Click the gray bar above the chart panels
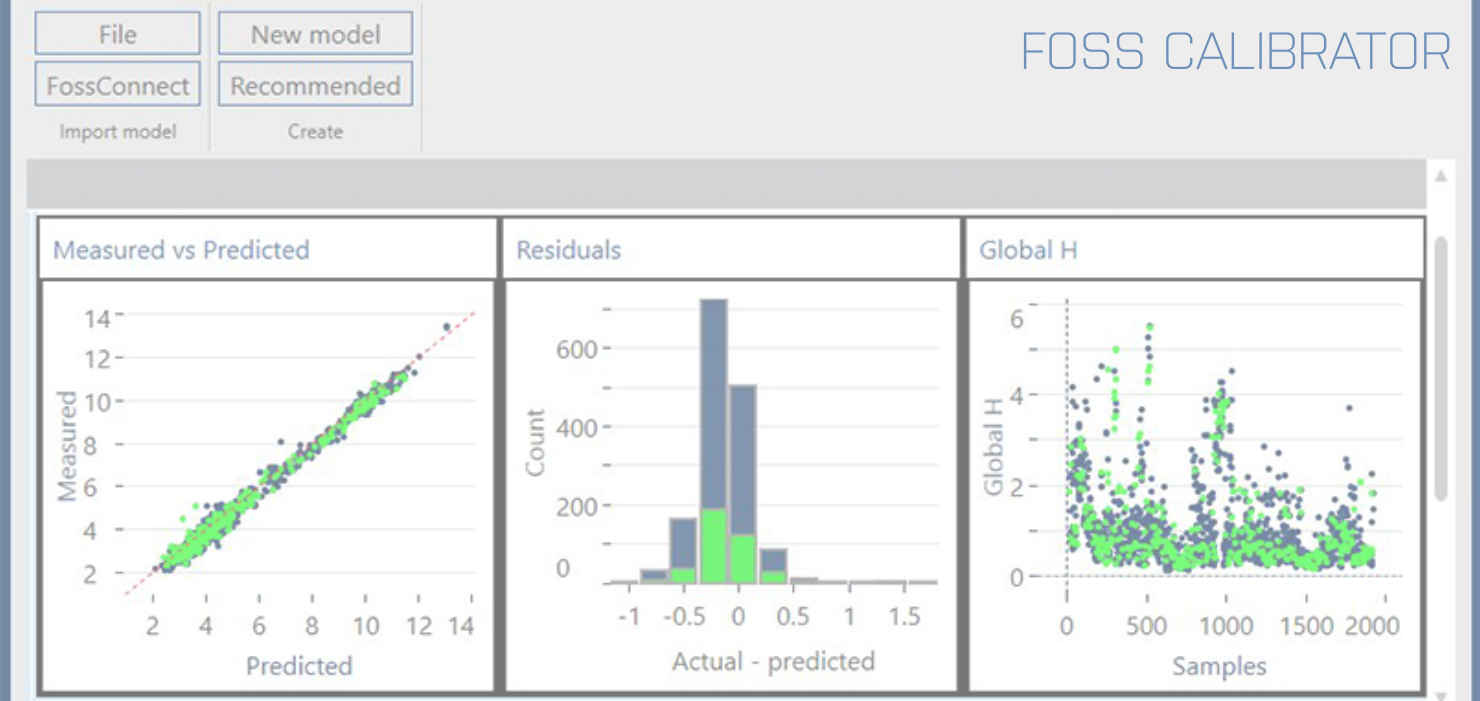 pyautogui.click(x=725, y=183)
